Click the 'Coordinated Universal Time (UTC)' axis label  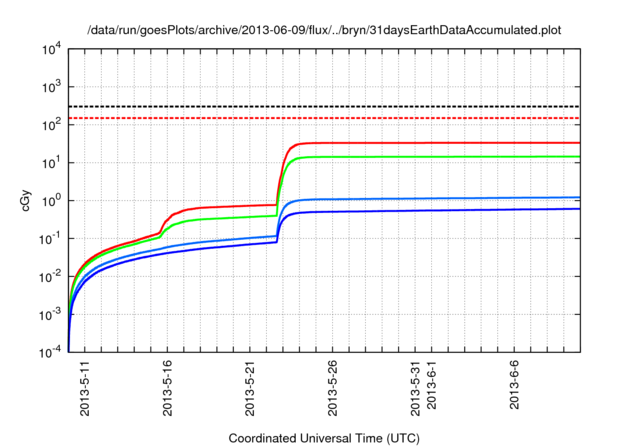click(x=324, y=439)
